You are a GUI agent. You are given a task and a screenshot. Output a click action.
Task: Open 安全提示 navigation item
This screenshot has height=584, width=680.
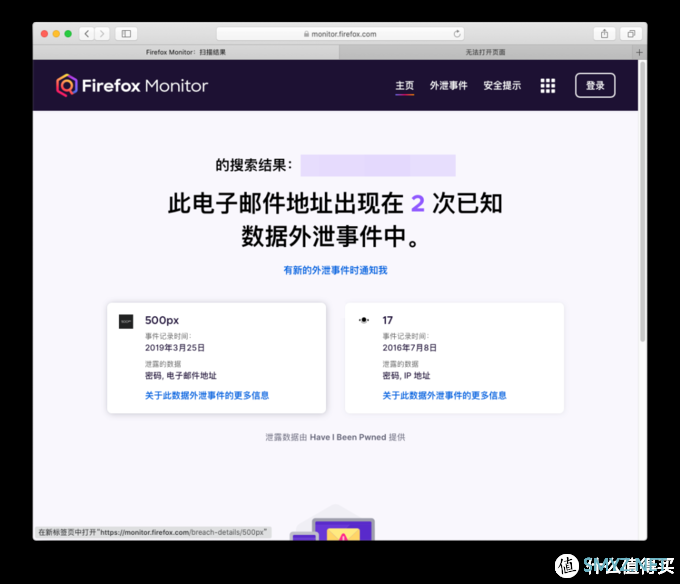pos(502,85)
